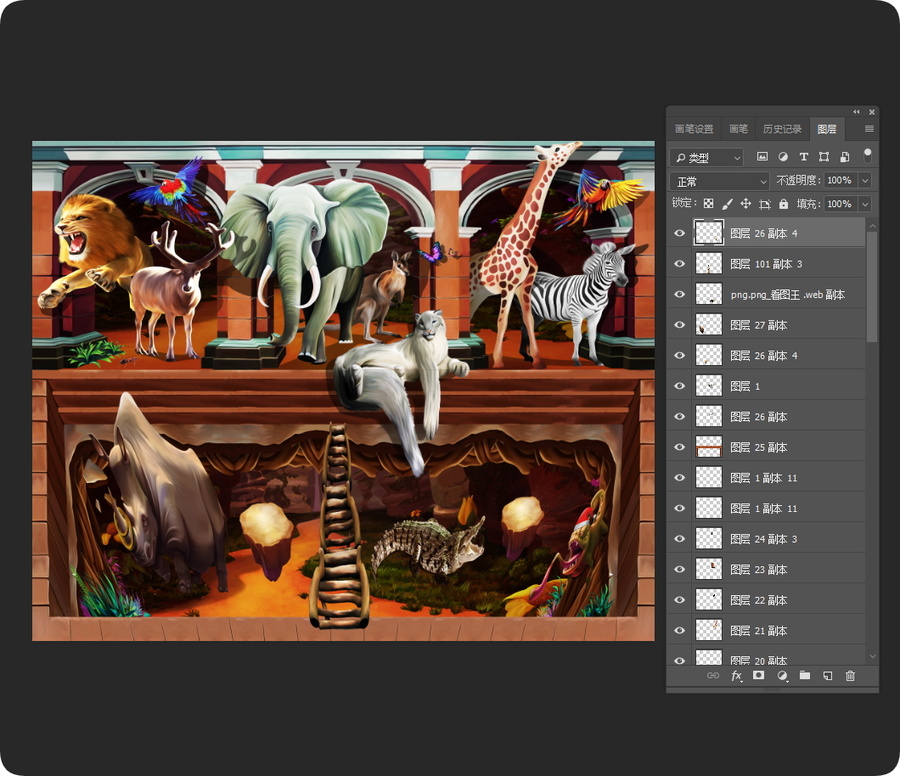The width and height of the screenshot is (900, 776).
Task: Click the thumbnail of 图层 101 副本 3
Action: 709,264
